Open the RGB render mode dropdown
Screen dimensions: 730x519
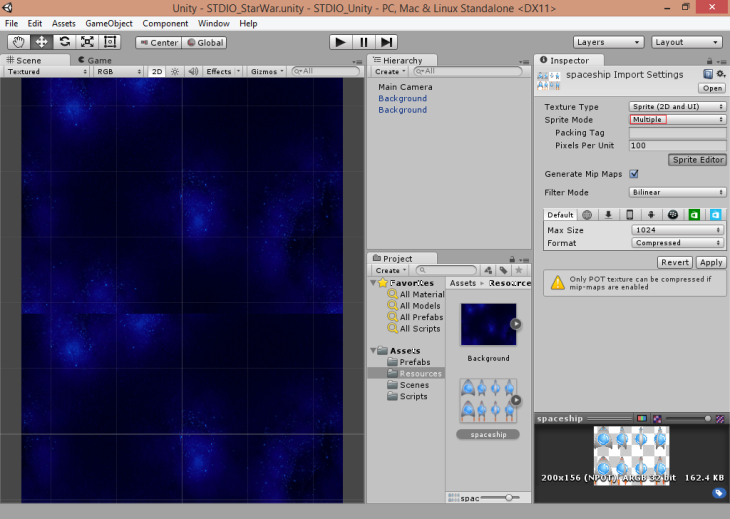tap(118, 72)
